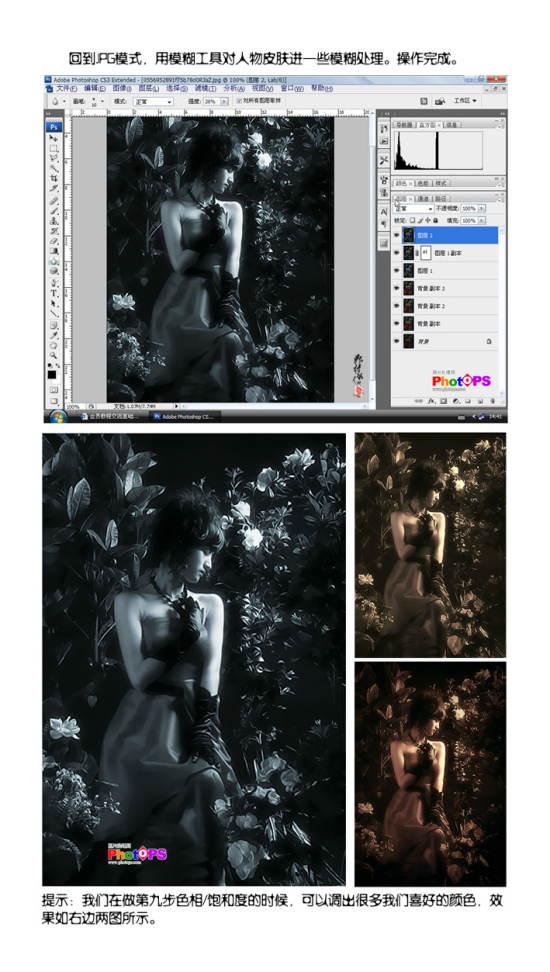Select the Crop tool

coord(53,179)
